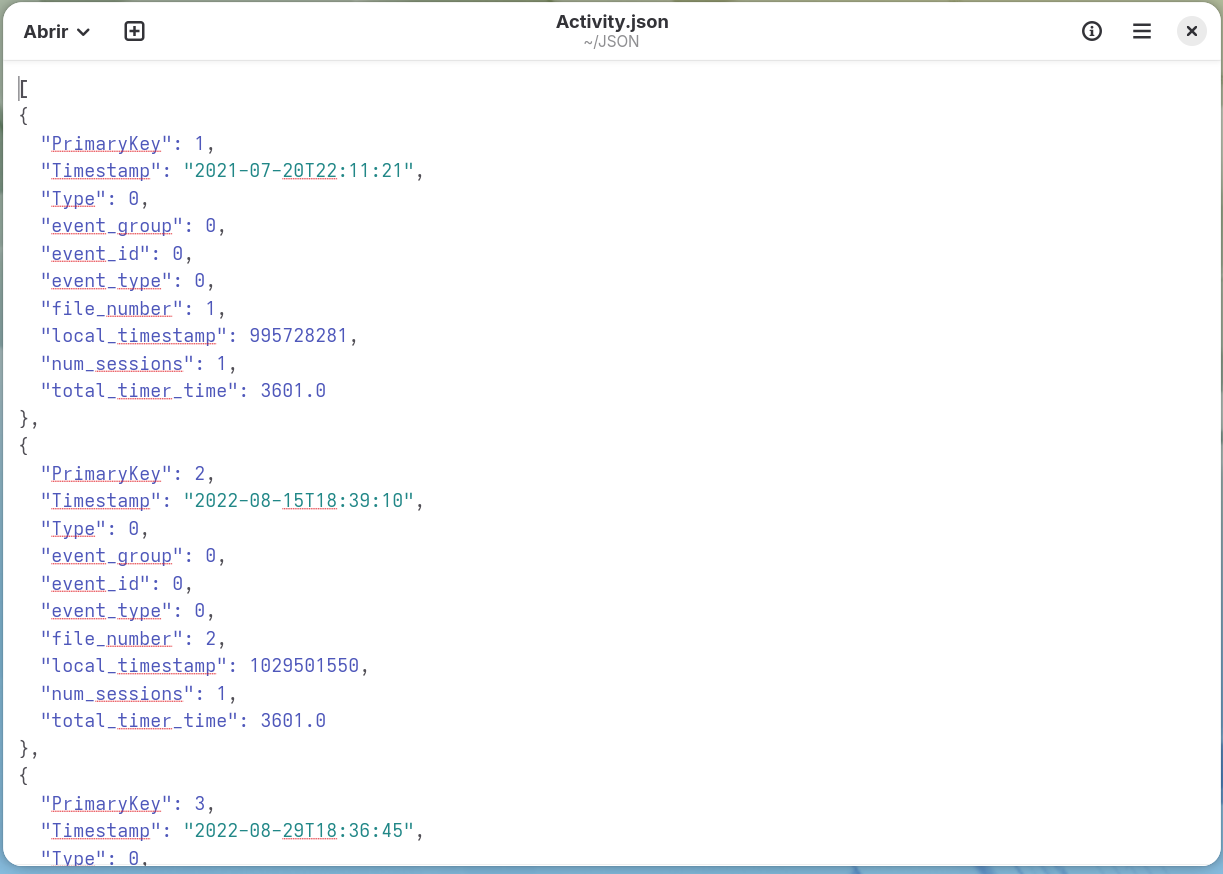Viewport: 1223px width, 874px height.
Task: Open the Abrir file dropdown
Action: (57, 32)
